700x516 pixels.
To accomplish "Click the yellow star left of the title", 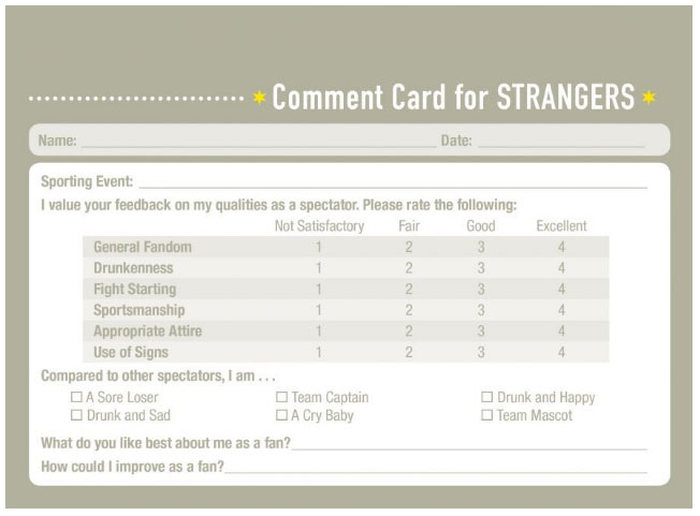I will point(259,98).
